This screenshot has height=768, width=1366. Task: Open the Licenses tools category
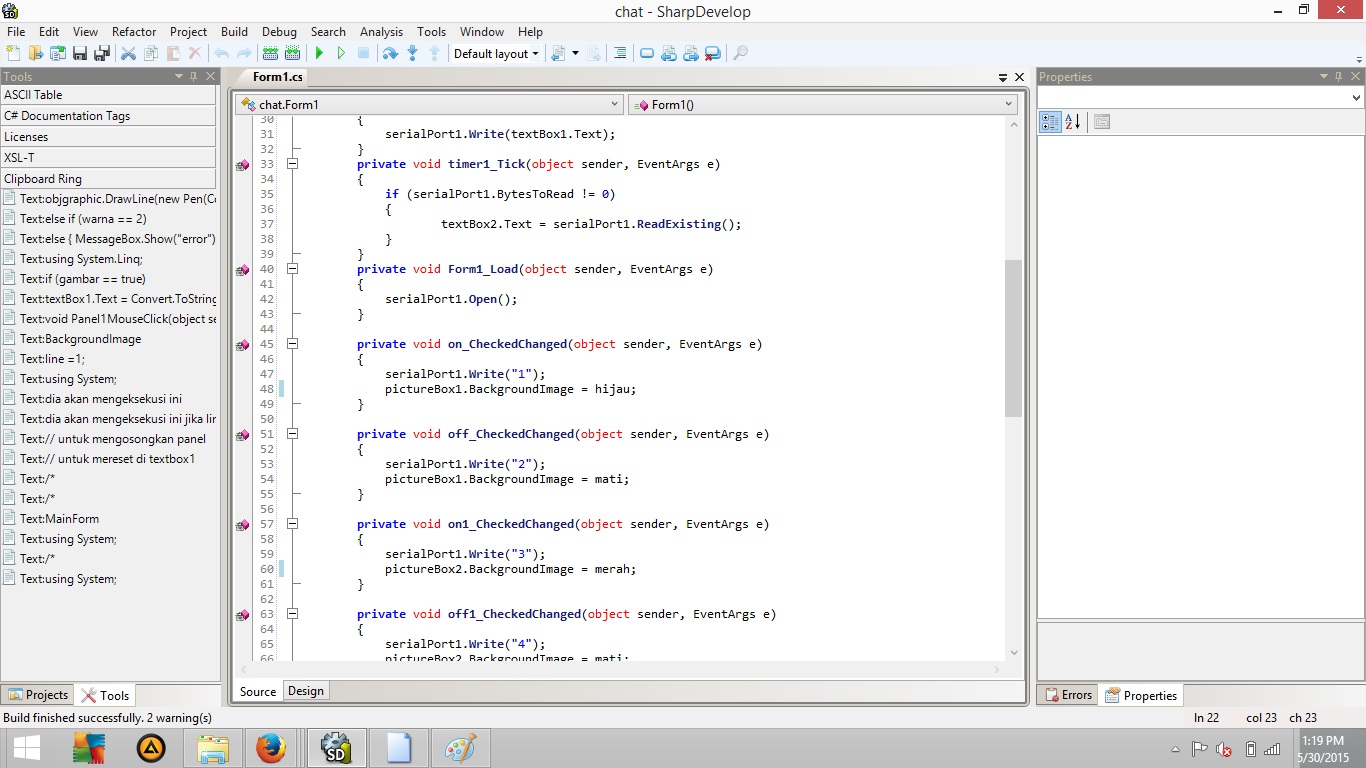pyautogui.click(x=108, y=137)
